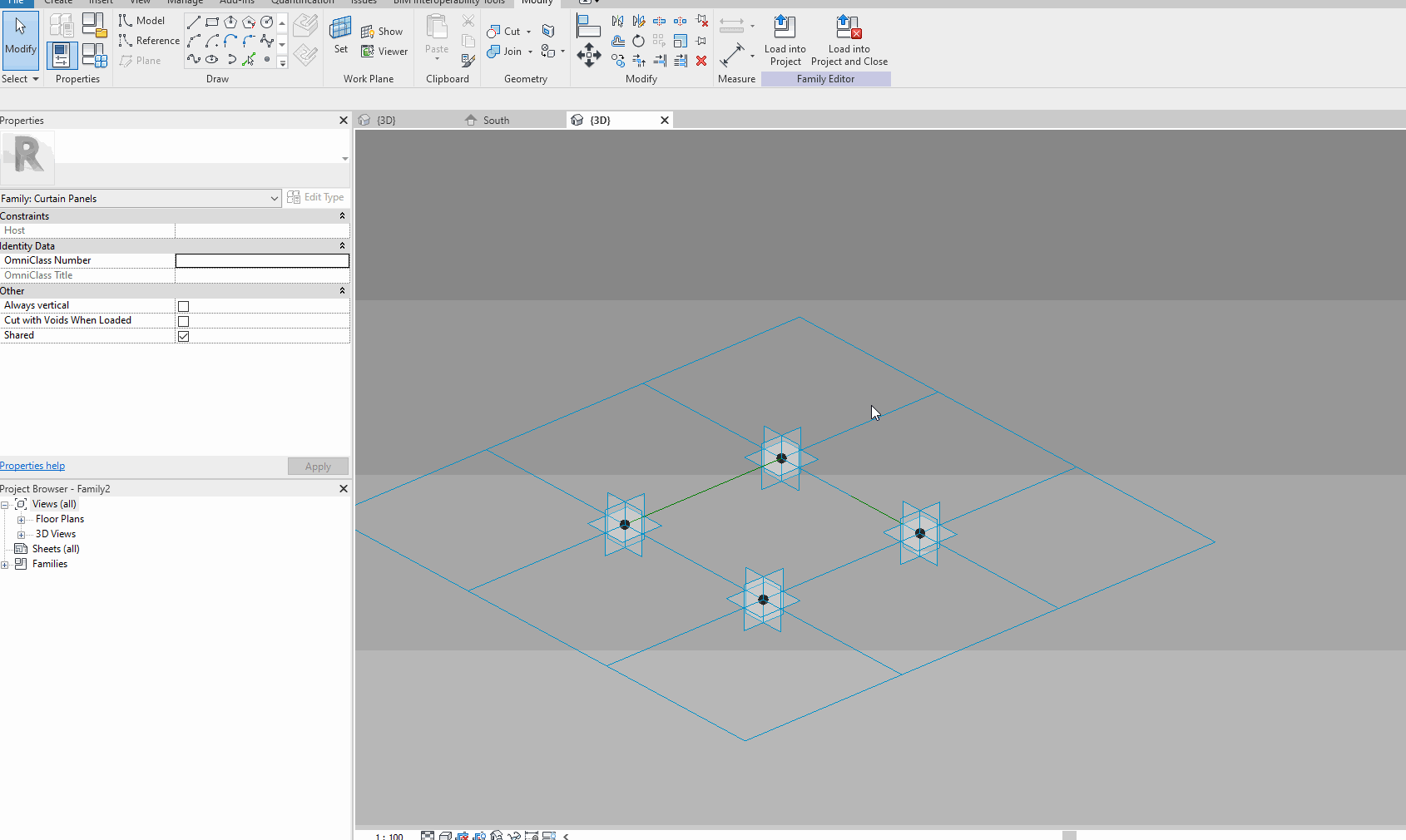Click the Delete tool in Modify panel
This screenshot has height=840, width=1406.
701,61
